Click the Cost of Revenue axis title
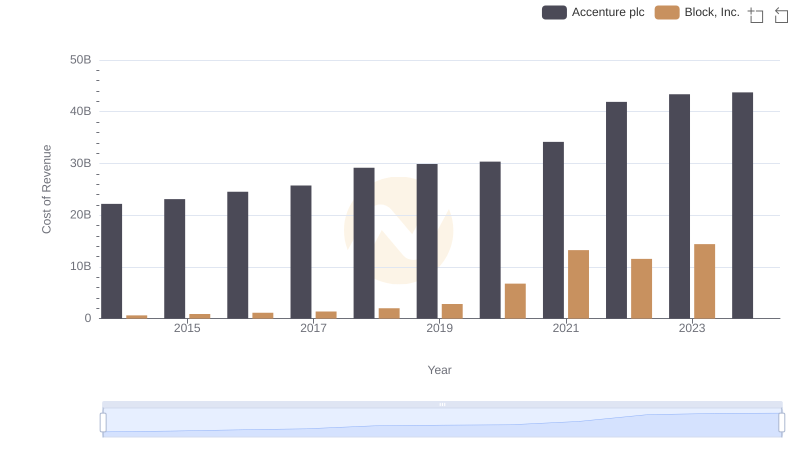Screen dimensions: 800x461 [46, 189]
